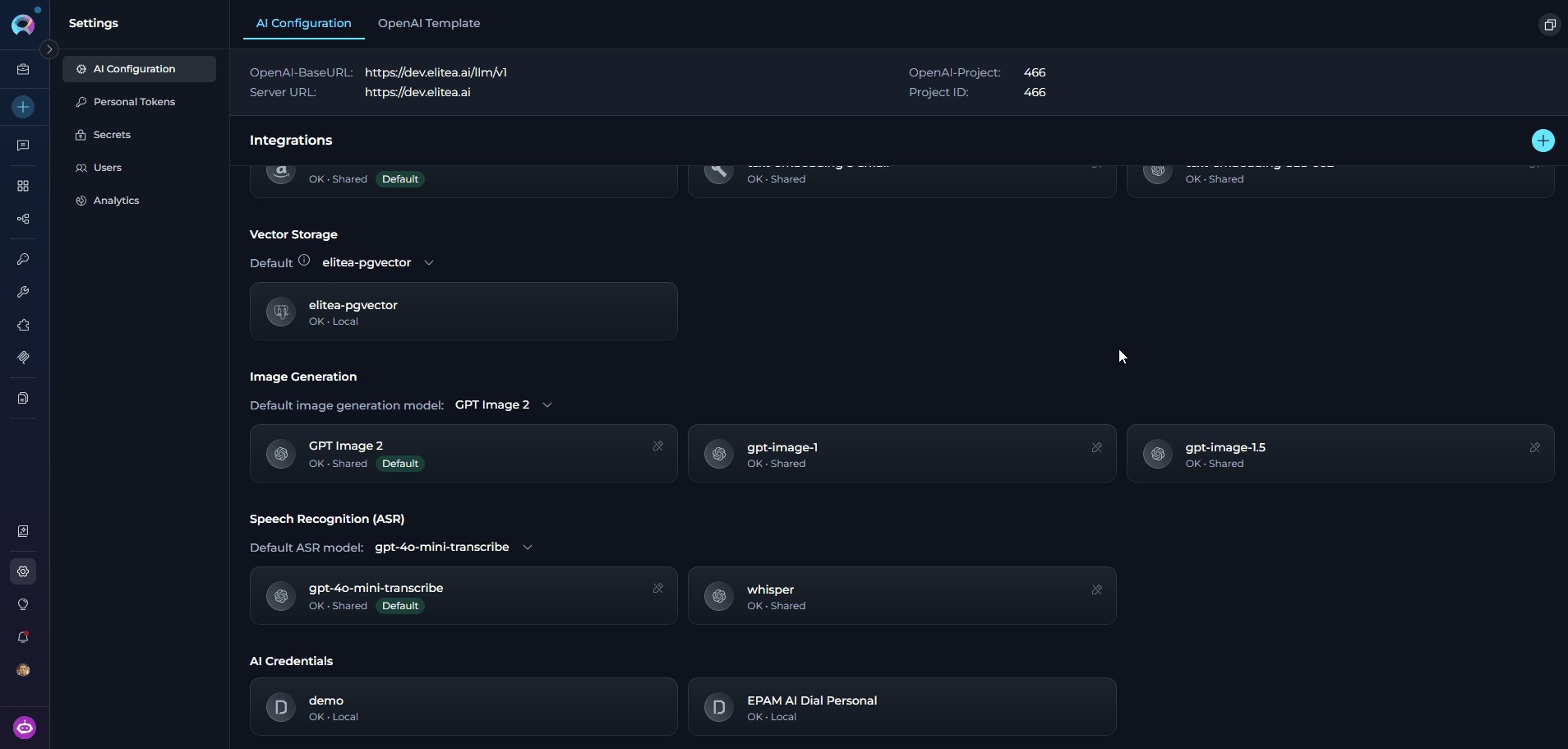Screen dimensions: 1568x749
Task: Click the pin icon on the gpt-image-1.5 card
Action: (1534, 447)
